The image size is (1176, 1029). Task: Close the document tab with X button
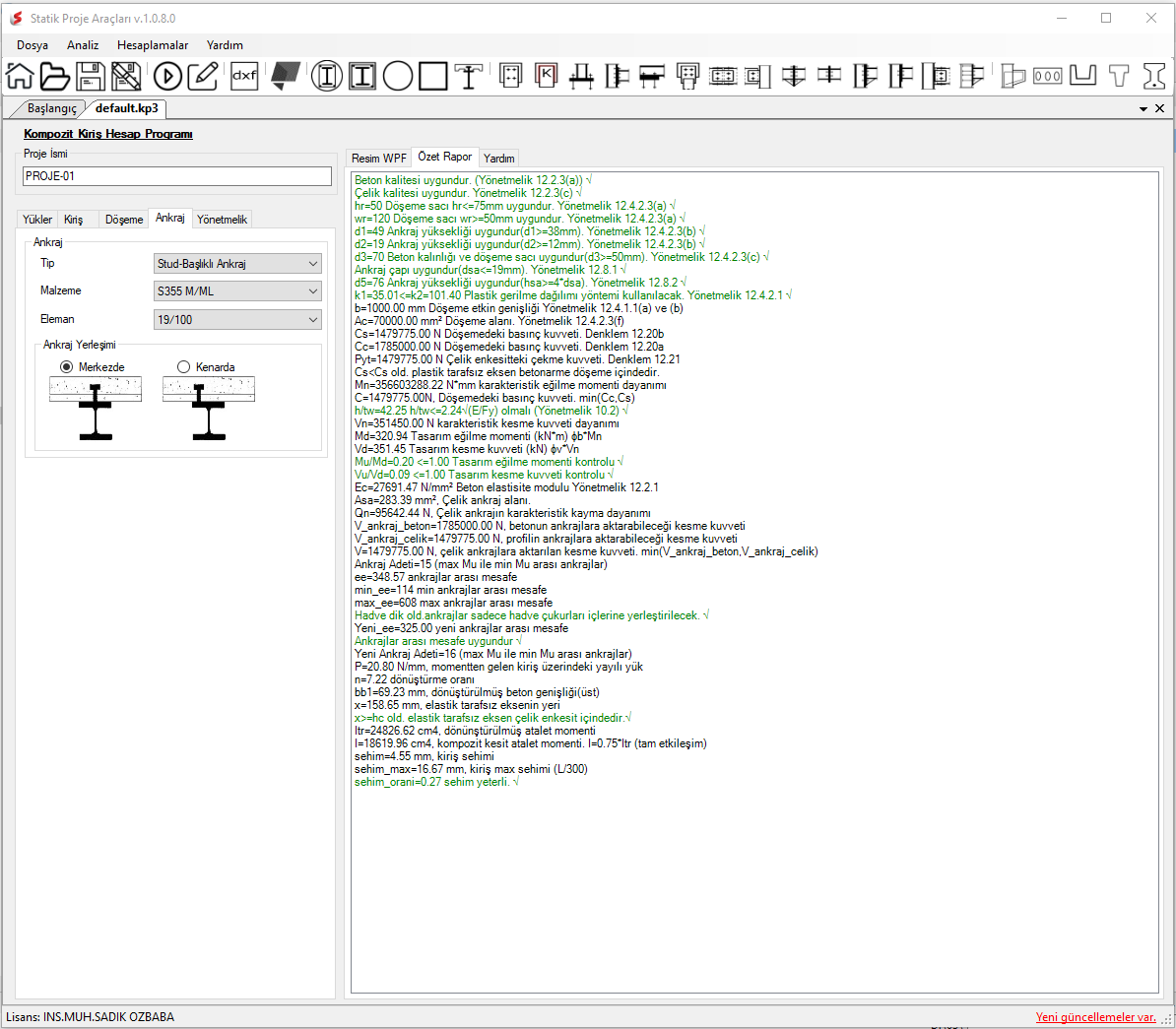click(x=1159, y=108)
